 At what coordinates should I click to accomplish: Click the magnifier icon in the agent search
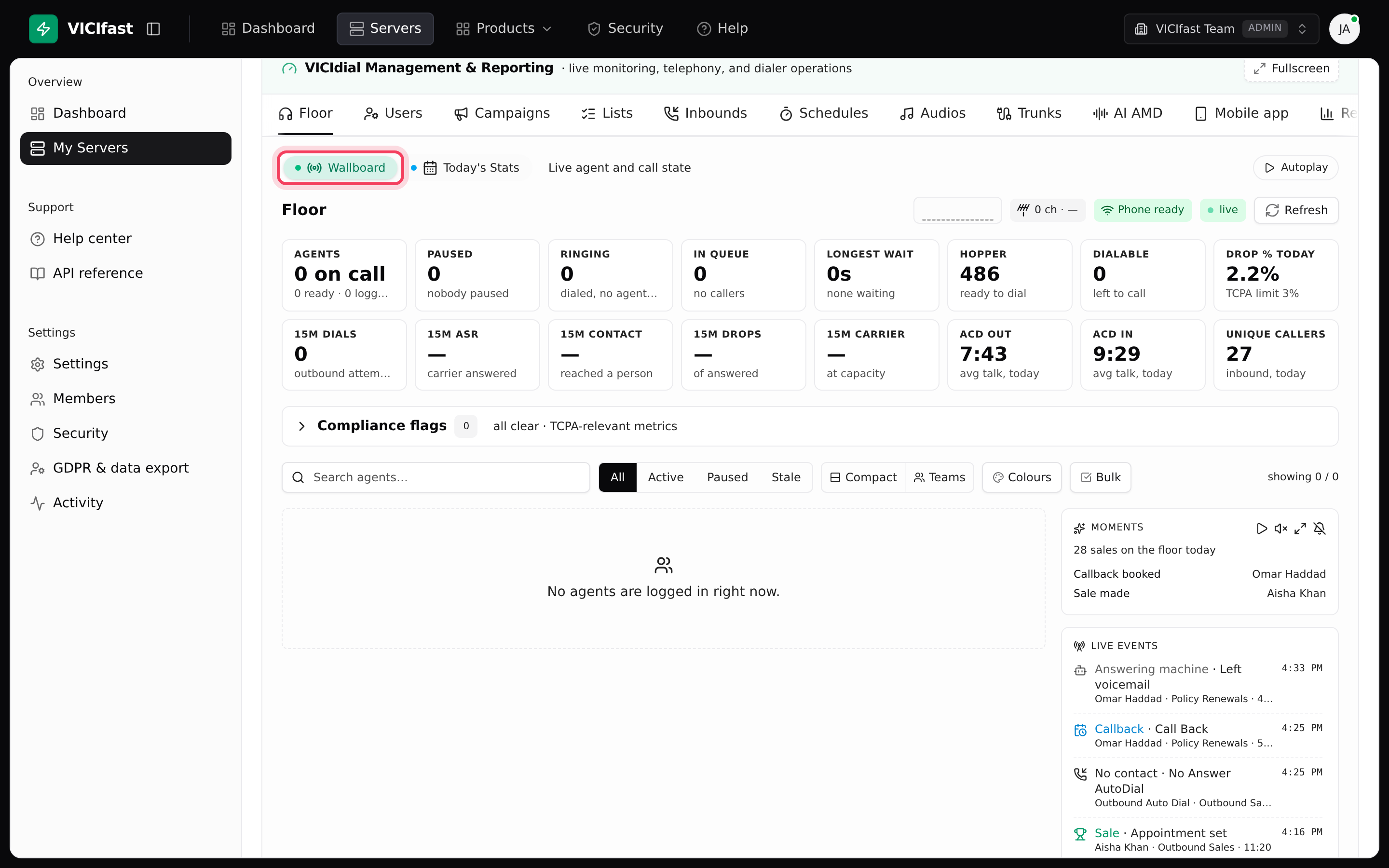click(298, 477)
